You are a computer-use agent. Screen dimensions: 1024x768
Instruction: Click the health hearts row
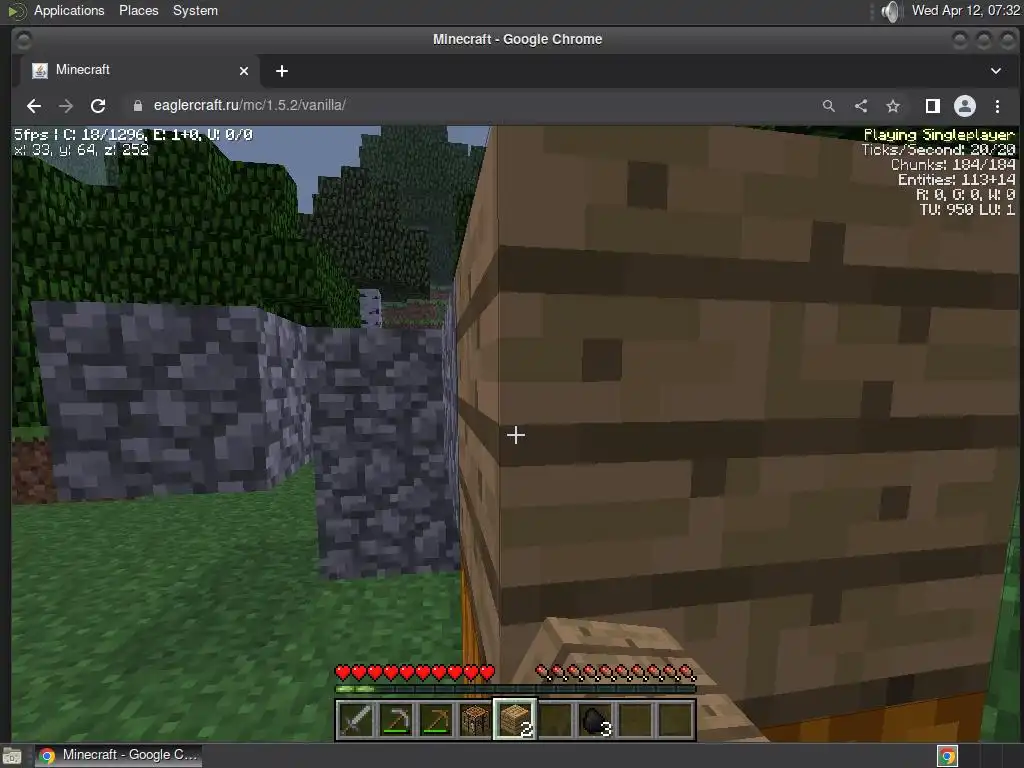tap(415, 673)
